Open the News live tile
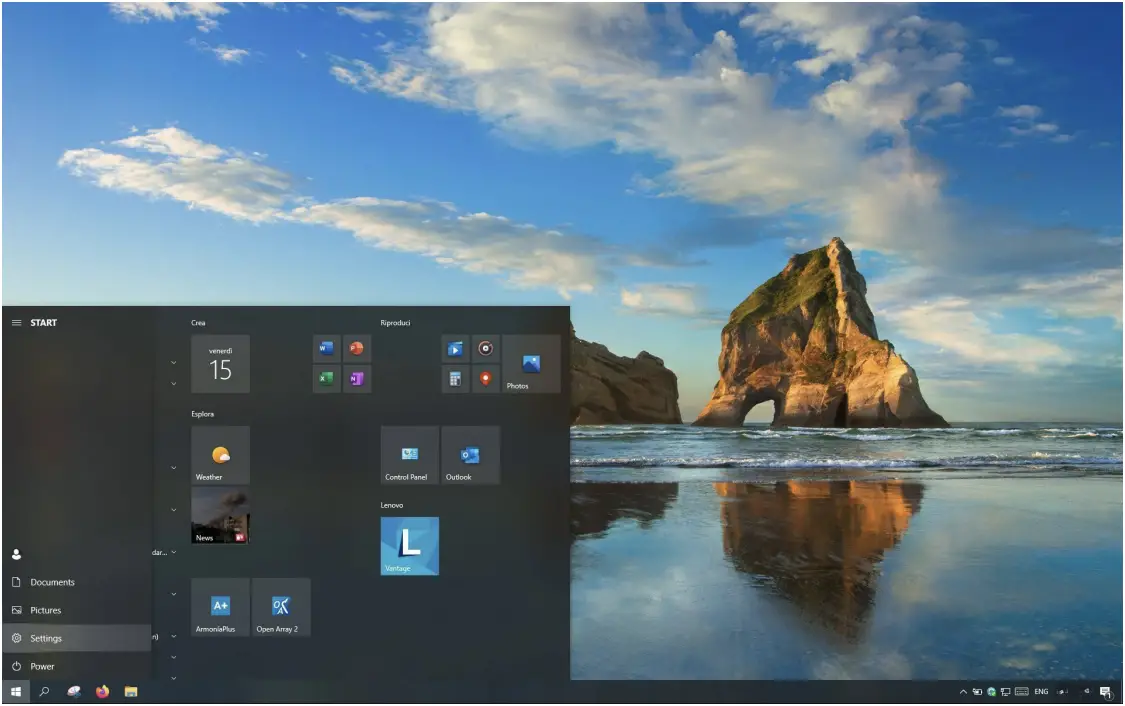This screenshot has height=706, width=1125. tap(220, 515)
